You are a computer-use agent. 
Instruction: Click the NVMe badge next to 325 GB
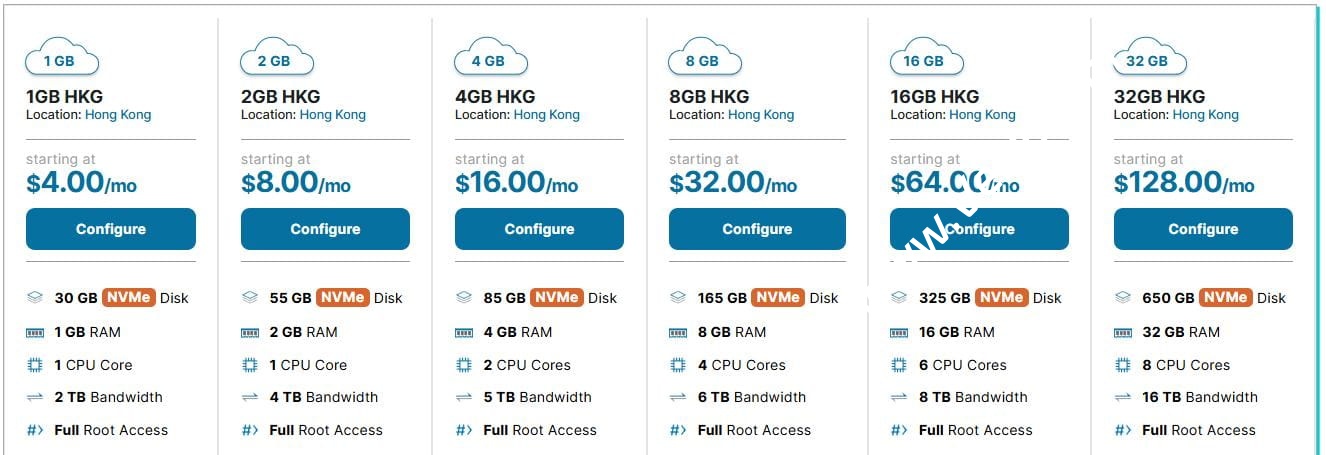[x=1001, y=298]
